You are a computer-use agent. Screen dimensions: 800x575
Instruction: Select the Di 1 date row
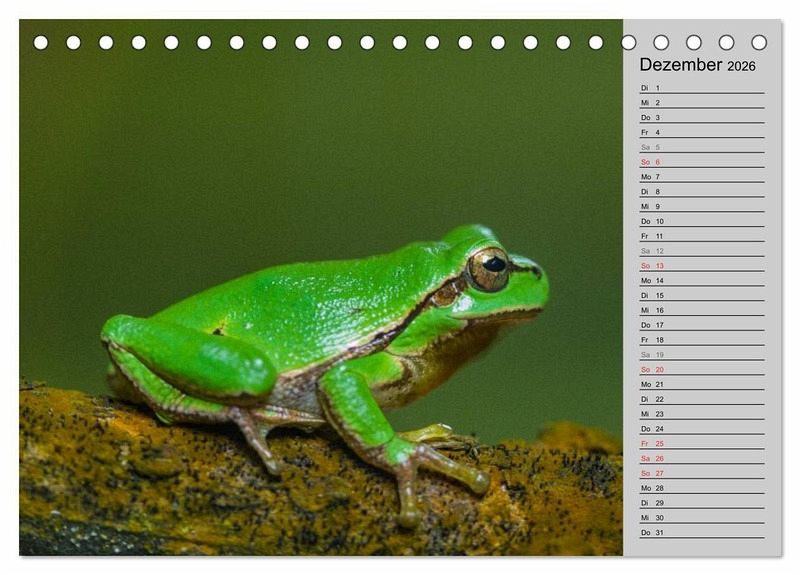tap(701, 88)
